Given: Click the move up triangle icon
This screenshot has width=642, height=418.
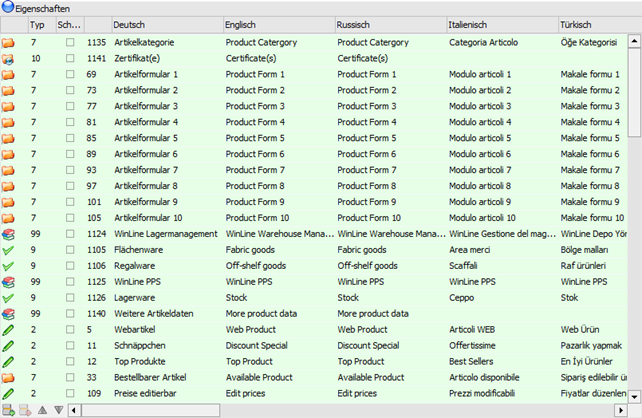Looking at the screenshot, I should pyautogui.click(x=42, y=410).
